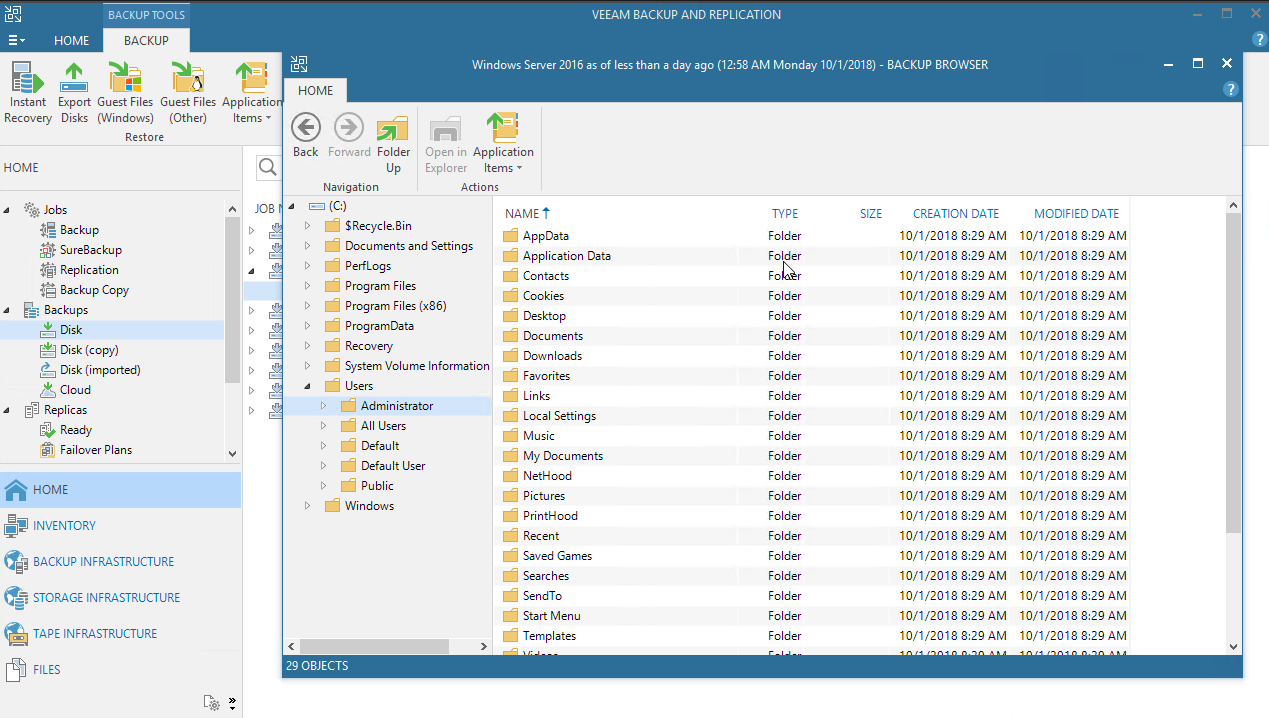Open Guest Files (Other) restore
Screen dimensions: 1269x718
coord(188,93)
